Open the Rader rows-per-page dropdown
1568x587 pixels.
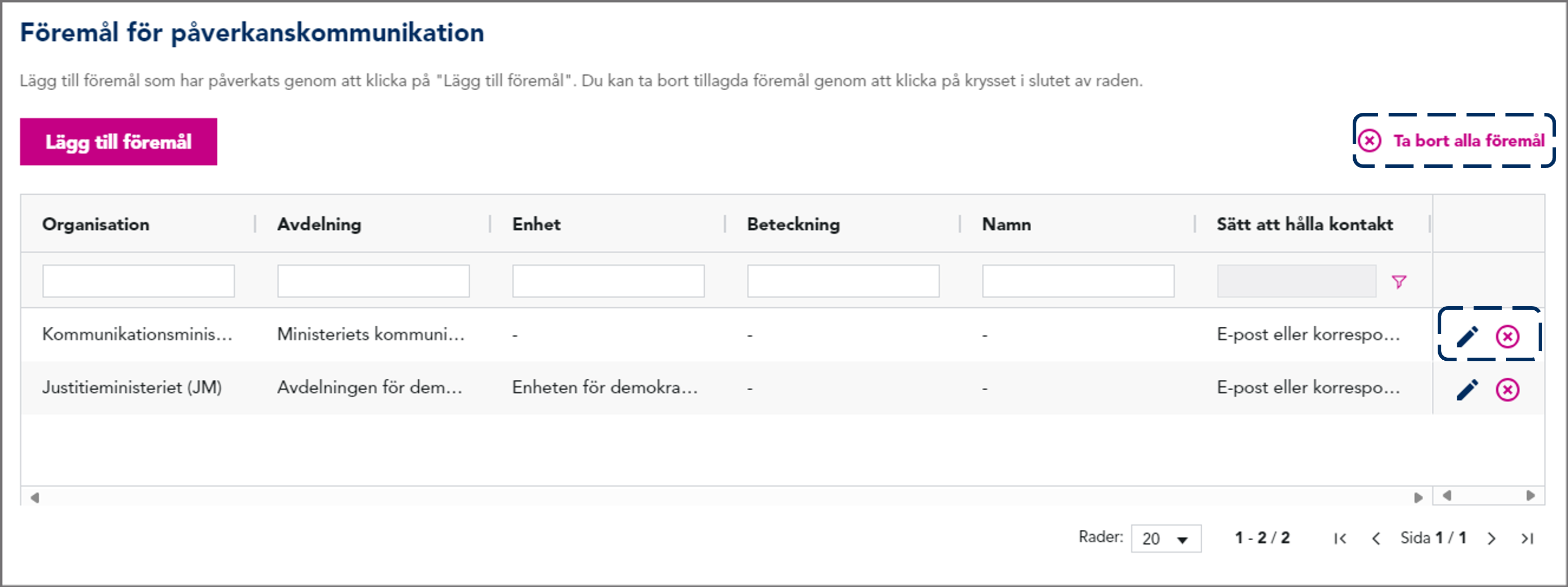pyautogui.click(x=1166, y=538)
